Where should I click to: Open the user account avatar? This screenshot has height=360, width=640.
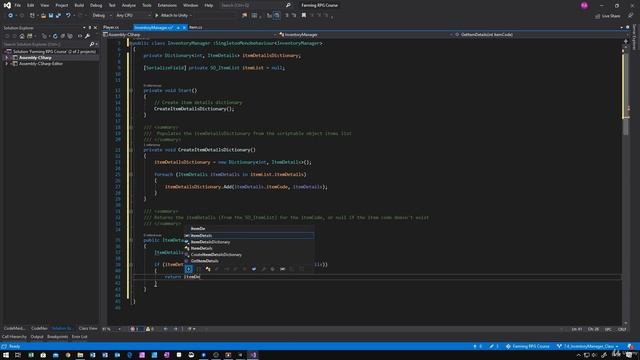coord(584,5)
